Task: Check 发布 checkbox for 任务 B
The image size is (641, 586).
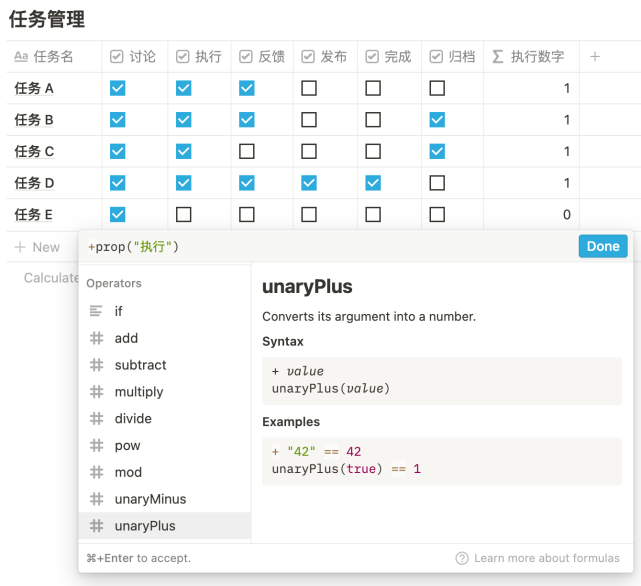Action: point(309,120)
